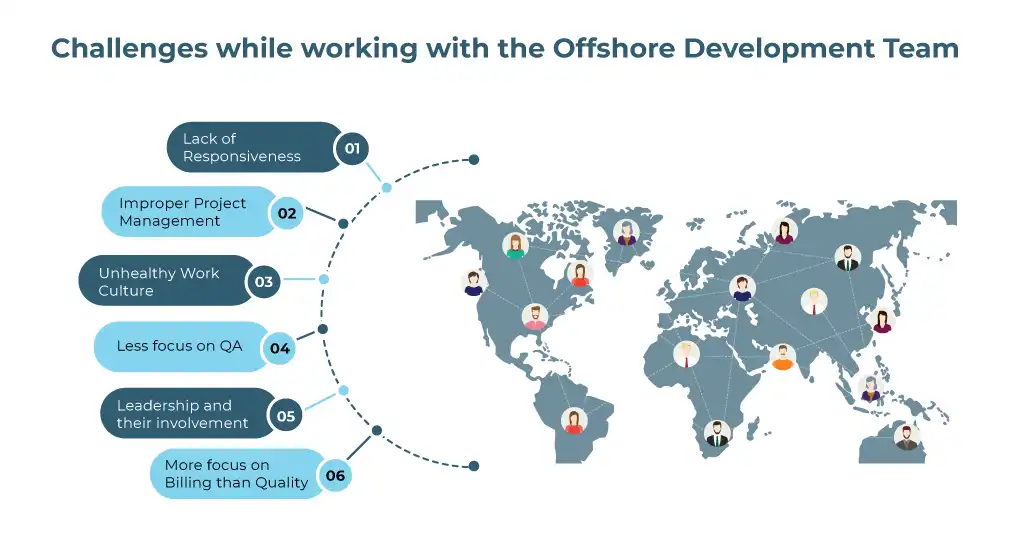
Task: Click the Lack of Responsiveness label
Action: click(x=242, y=148)
